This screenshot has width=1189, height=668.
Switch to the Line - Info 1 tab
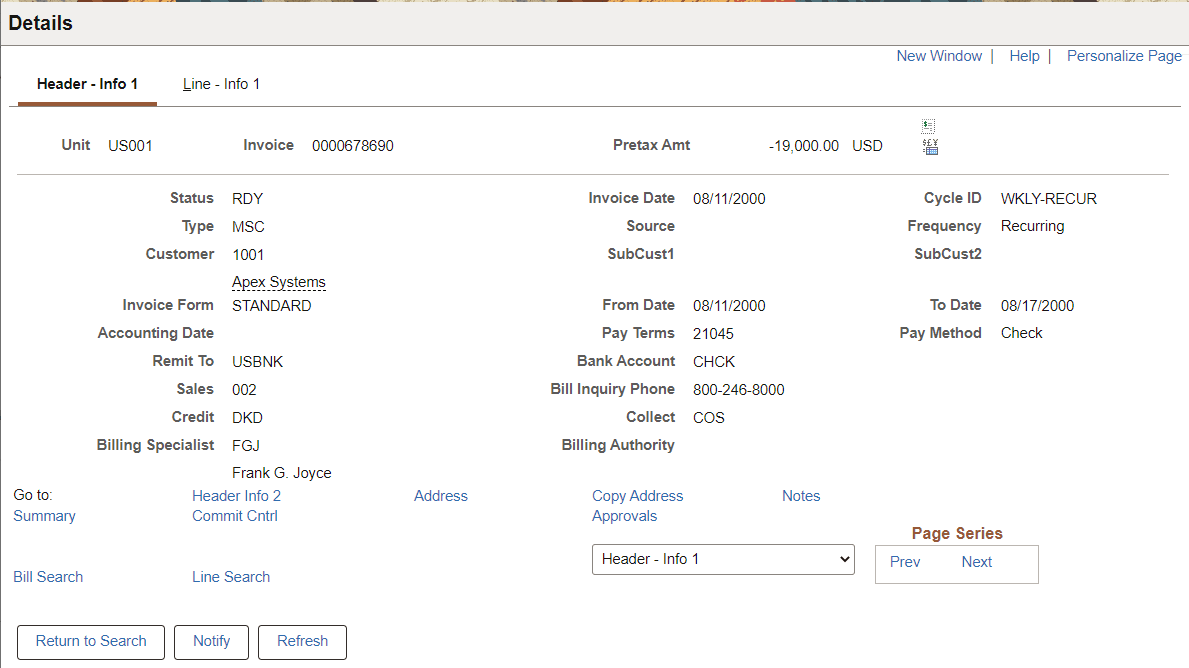click(x=221, y=84)
